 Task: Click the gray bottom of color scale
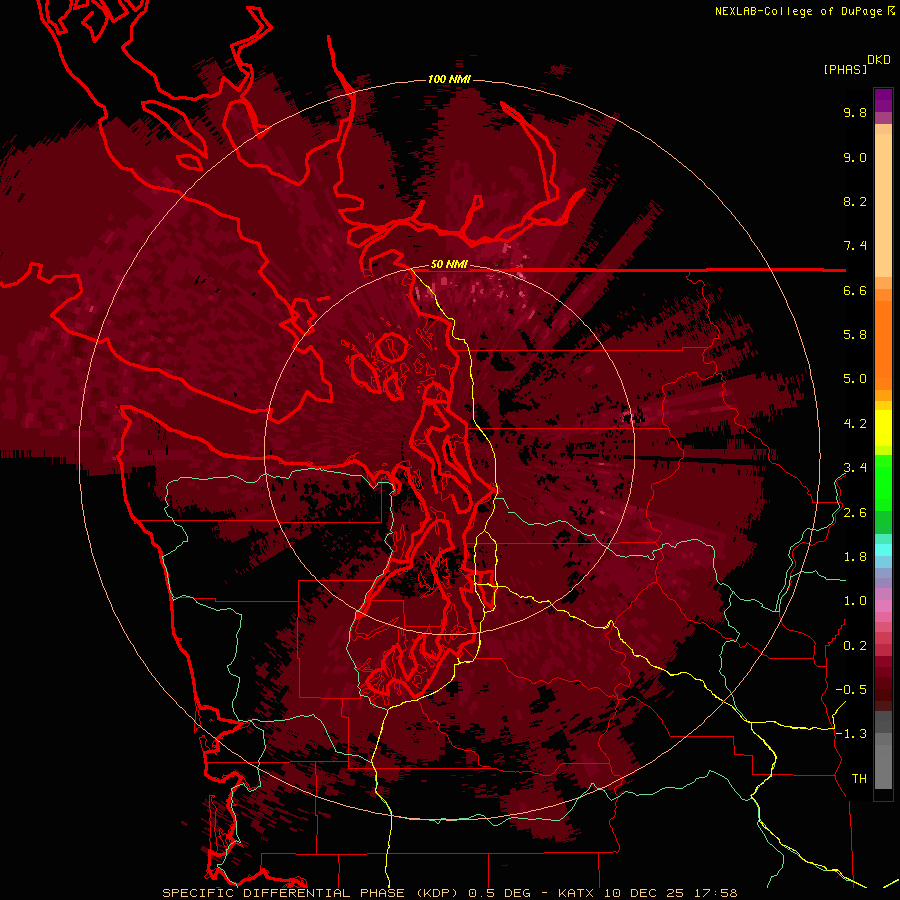click(x=883, y=752)
